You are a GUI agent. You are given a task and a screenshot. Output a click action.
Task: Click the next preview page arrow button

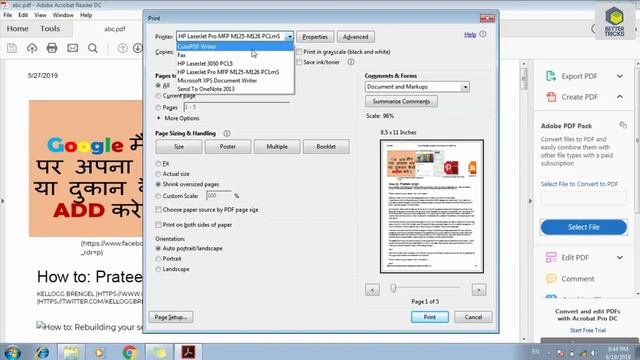coord(479,290)
